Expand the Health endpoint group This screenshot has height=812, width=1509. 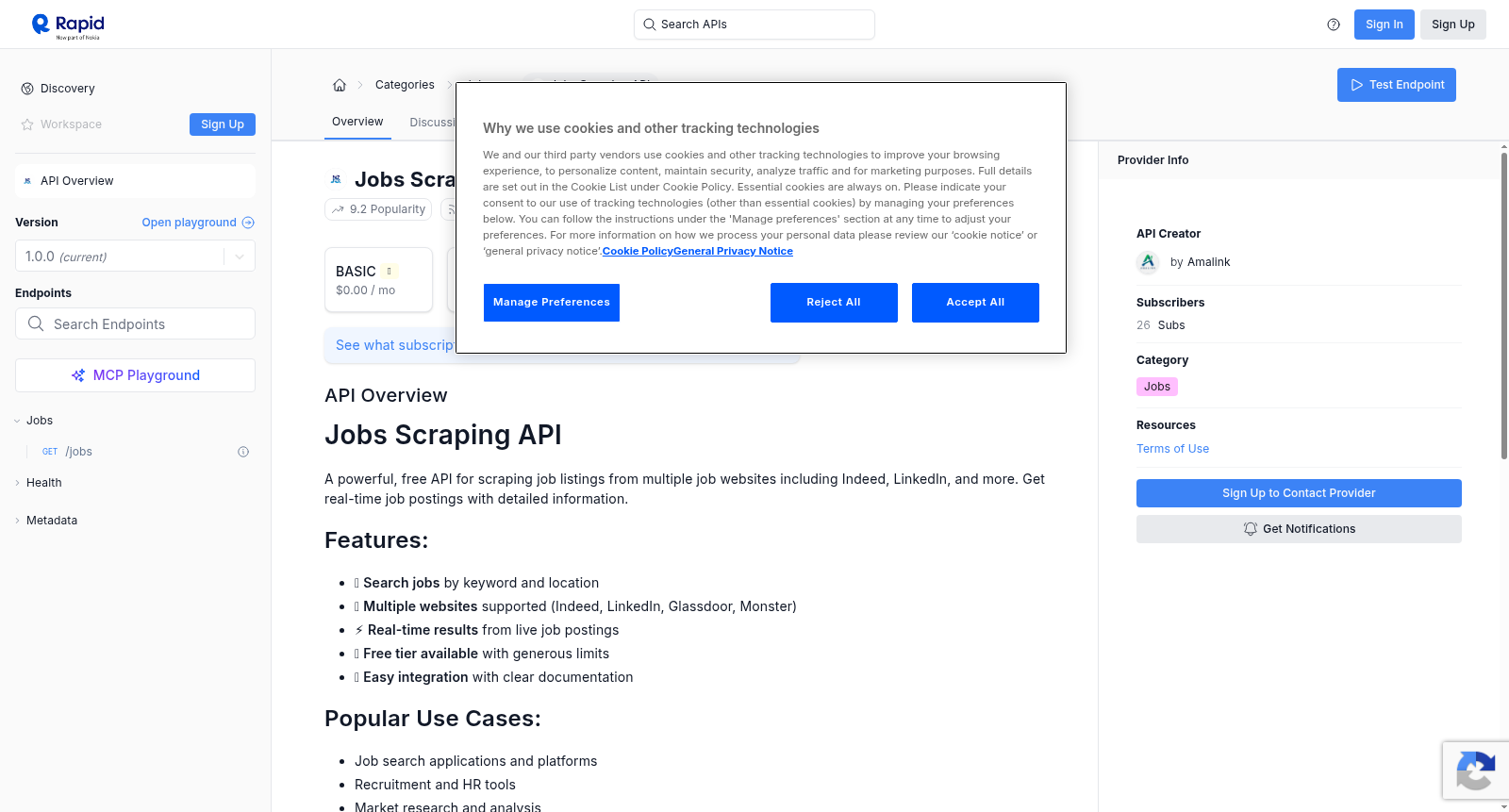coord(17,483)
